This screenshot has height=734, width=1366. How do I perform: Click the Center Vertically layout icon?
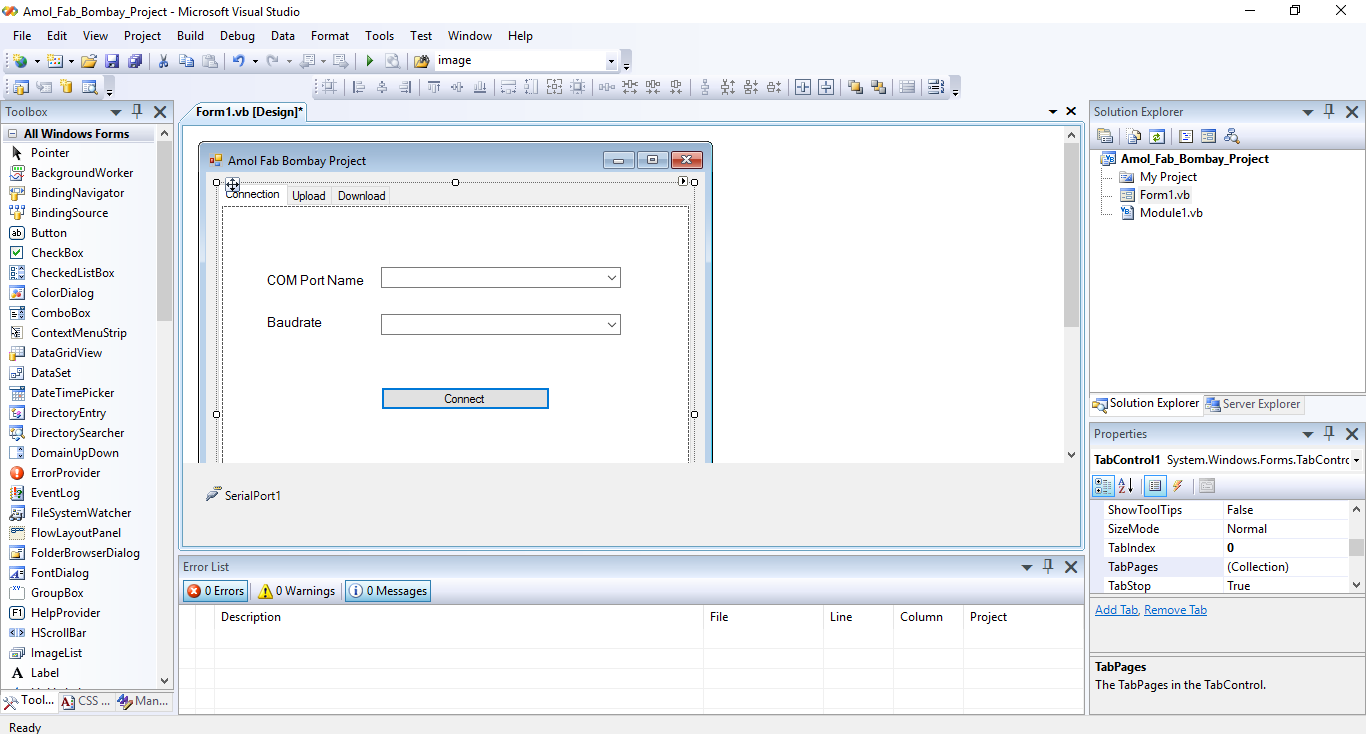[826, 87]
